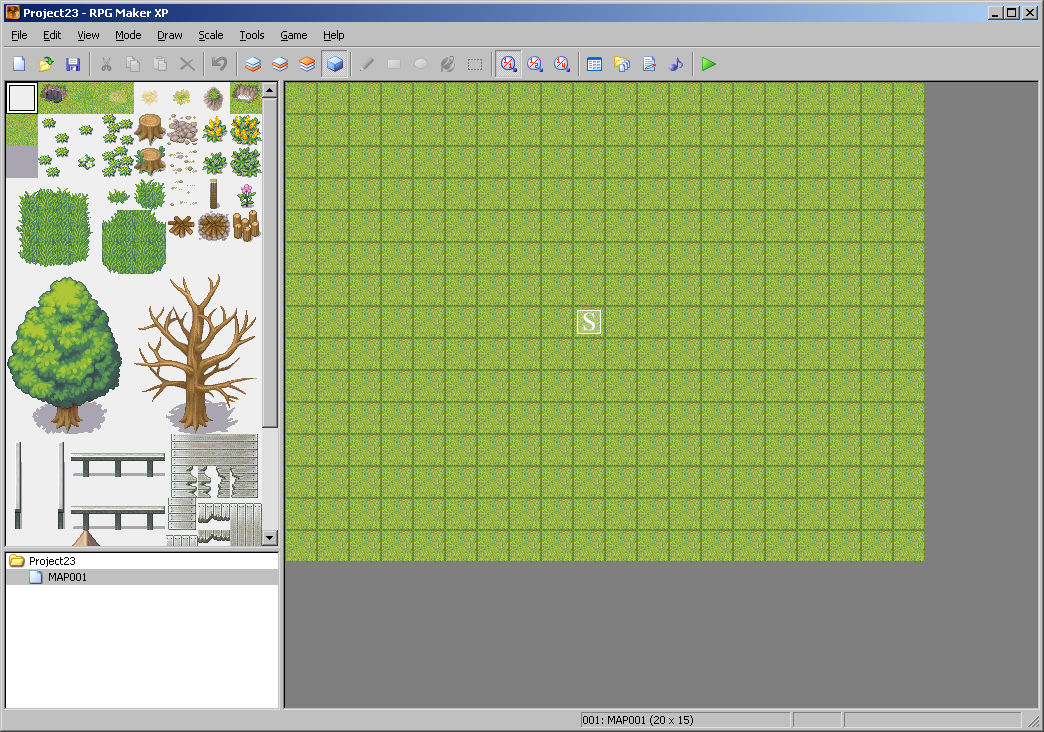Open the Materialbase folders icon
The image size is (1044, 732).
tap(622, 64)
